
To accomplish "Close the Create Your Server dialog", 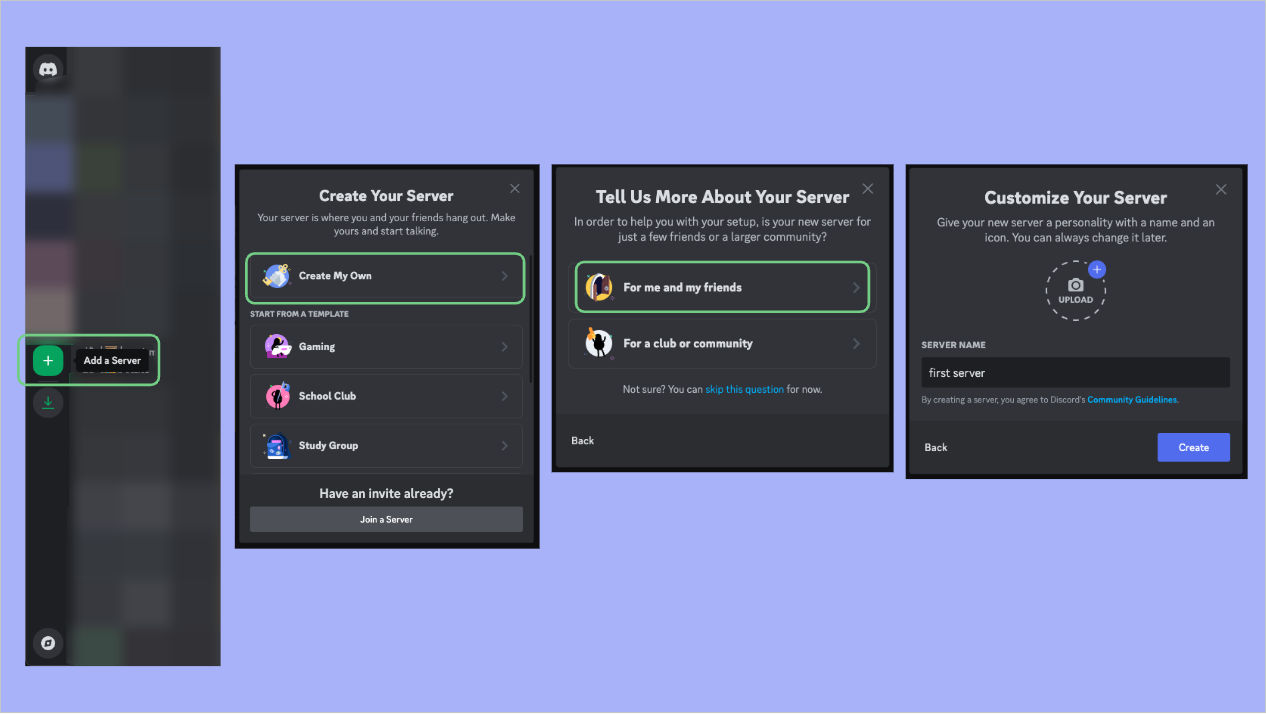I will [x=515, y=189].
